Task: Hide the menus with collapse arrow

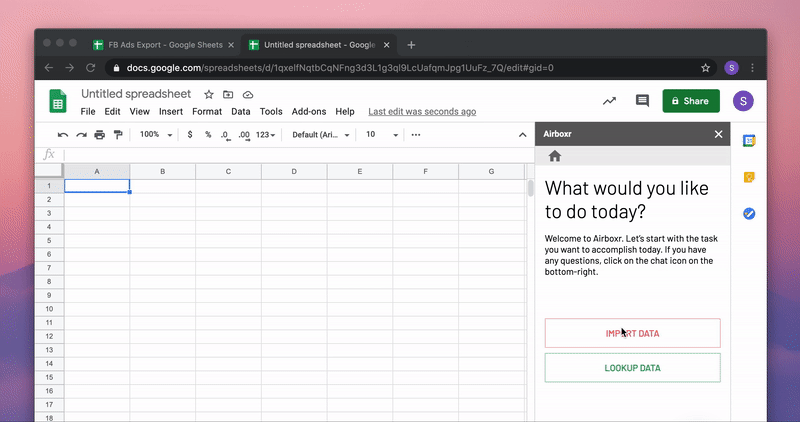Action: pos(522,135)
